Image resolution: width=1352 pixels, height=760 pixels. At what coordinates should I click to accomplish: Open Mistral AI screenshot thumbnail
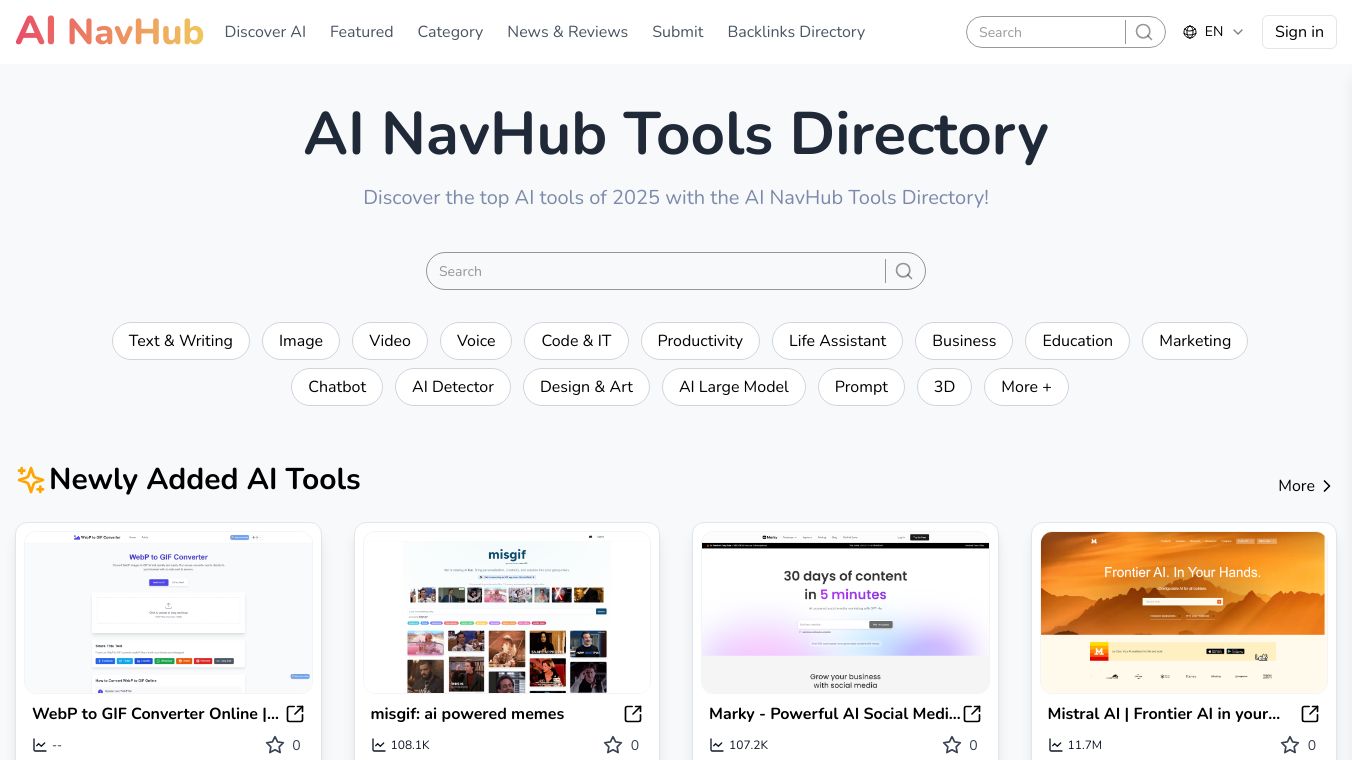click(x=1184, y=612)
